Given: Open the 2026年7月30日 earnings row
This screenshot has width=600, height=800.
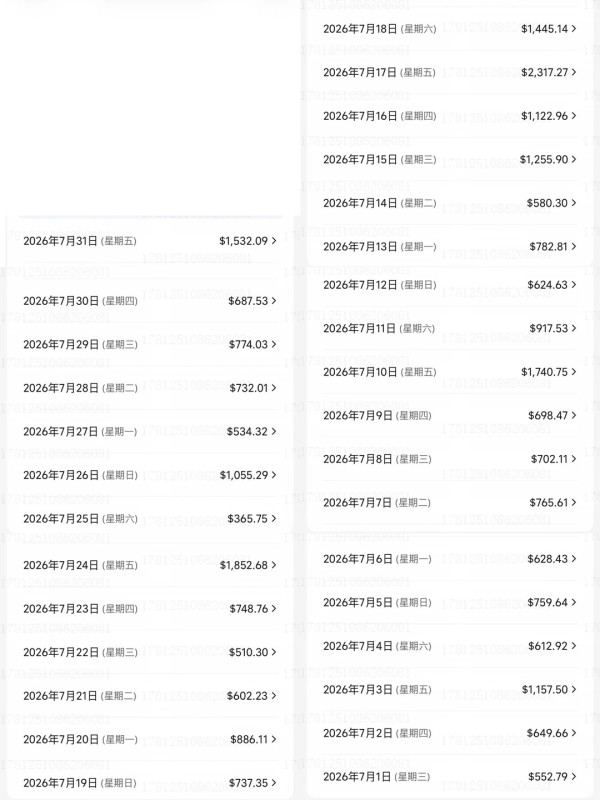Looking at the screenshot, I should pos(150,301).
